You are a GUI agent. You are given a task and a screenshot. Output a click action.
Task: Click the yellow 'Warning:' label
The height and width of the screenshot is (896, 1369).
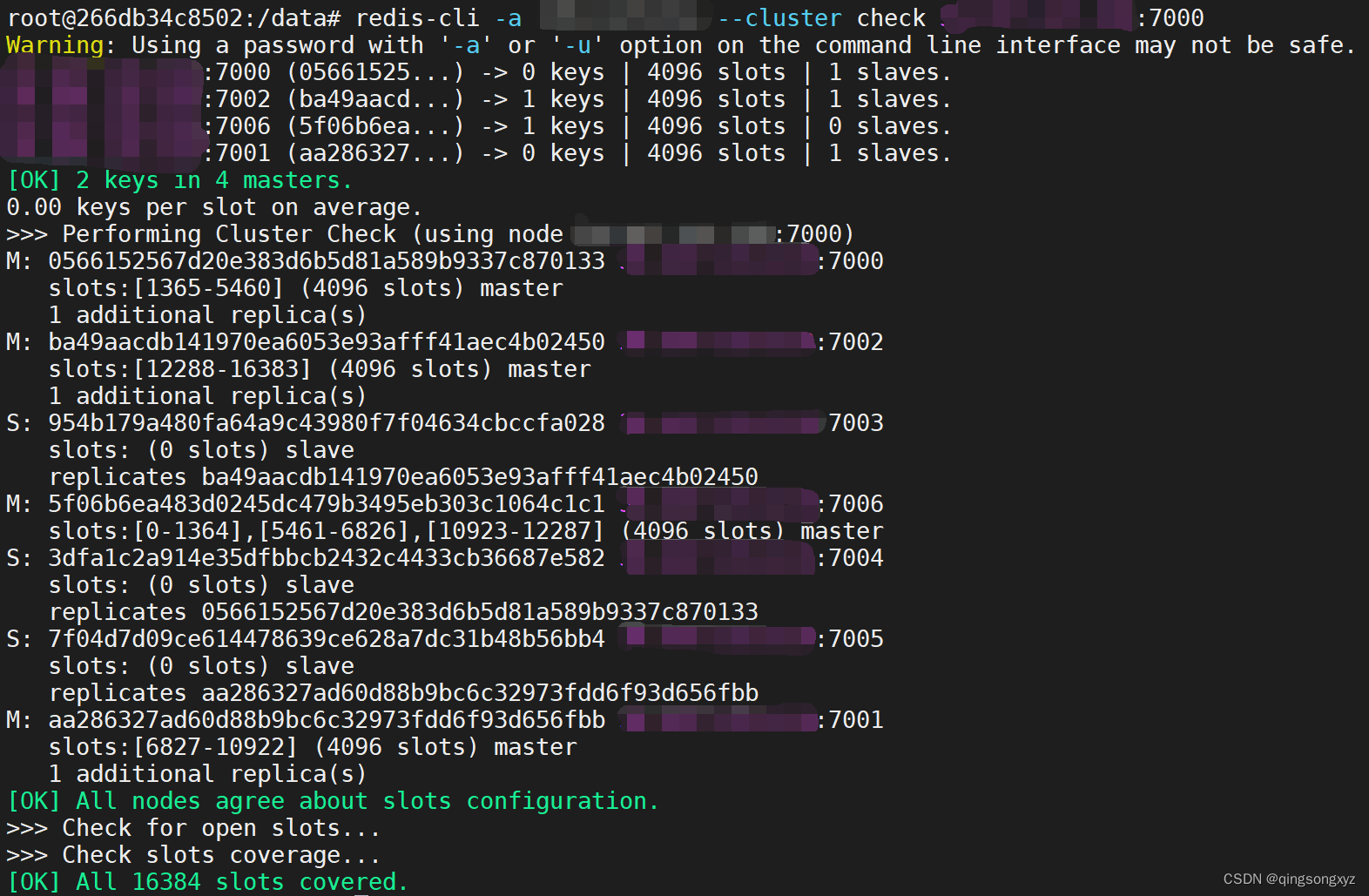61,45
